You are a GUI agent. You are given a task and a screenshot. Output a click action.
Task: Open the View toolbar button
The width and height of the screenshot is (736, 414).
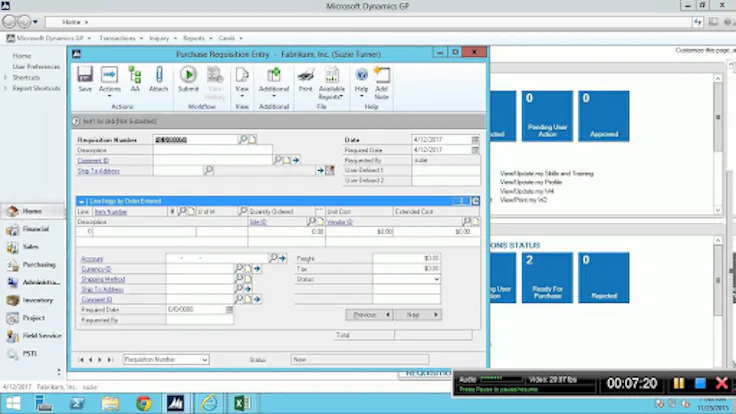click(x=242, y=81)
